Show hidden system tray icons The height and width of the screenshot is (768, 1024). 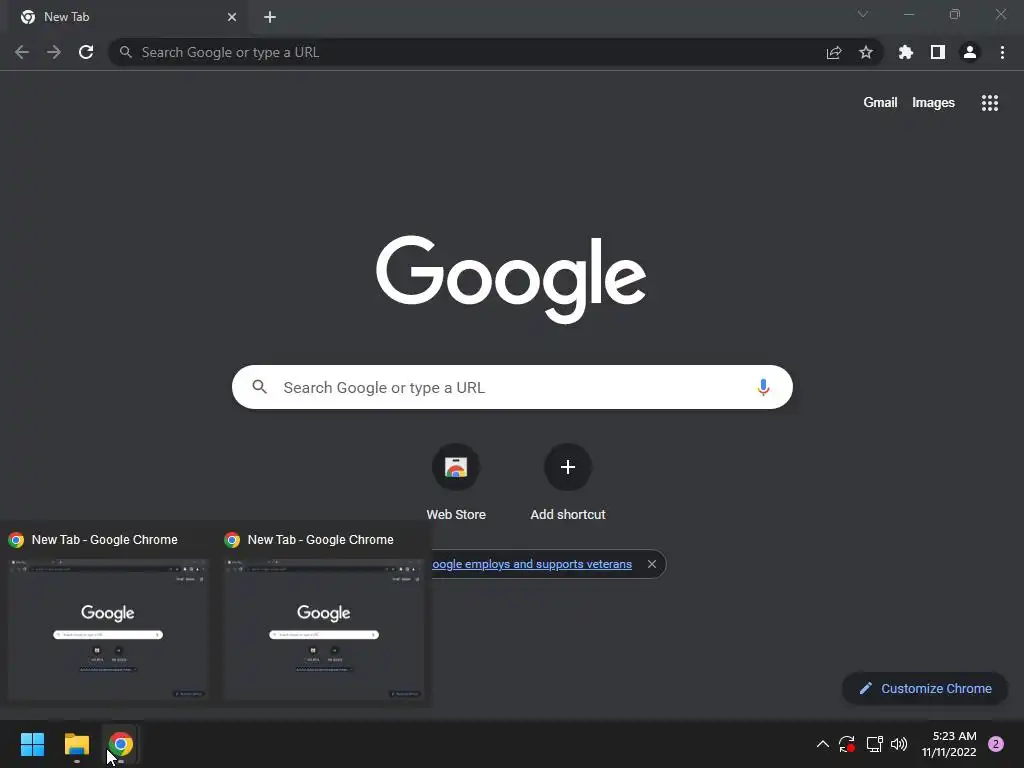[x=823, y=744]
